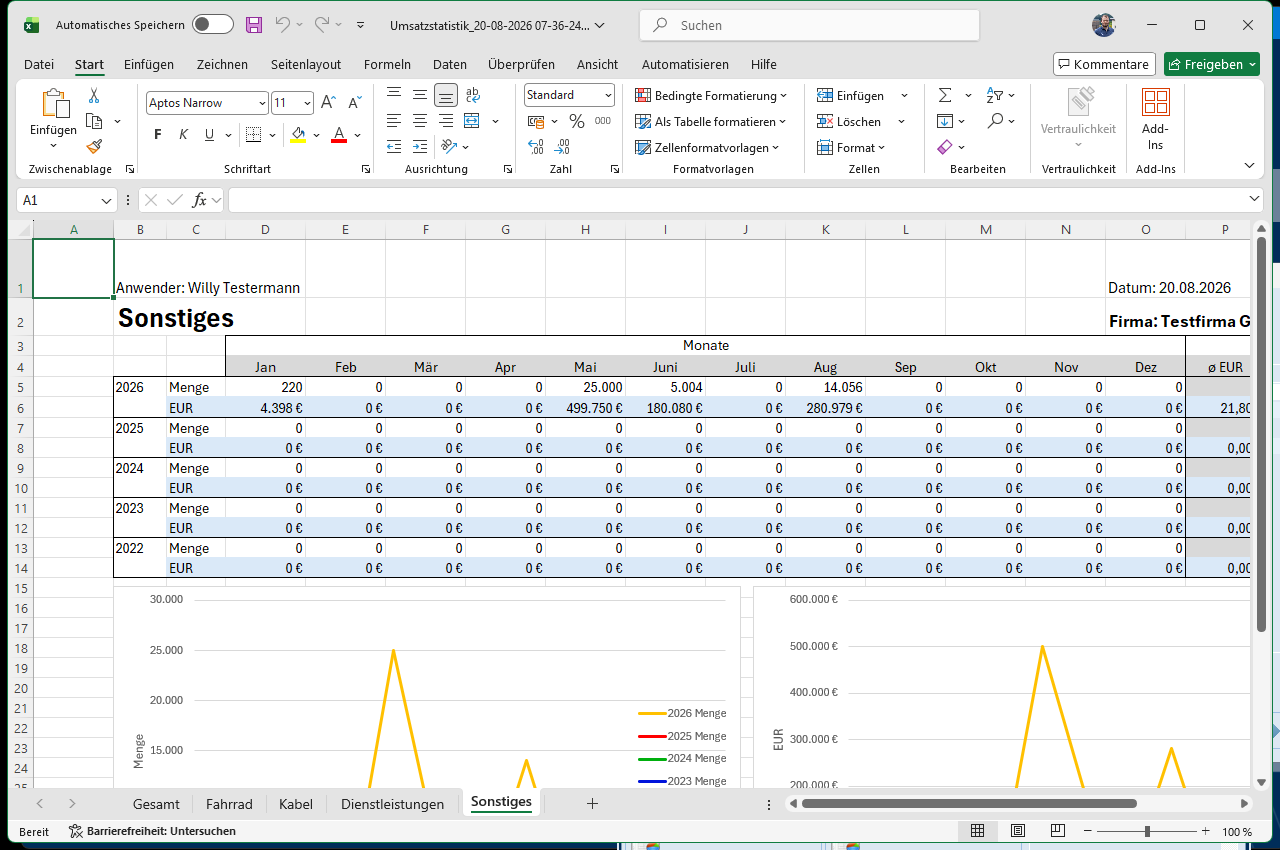Open Barrierefreiheit accessibility check in status bar
The image size is (1280, 850).
[152, 831]
